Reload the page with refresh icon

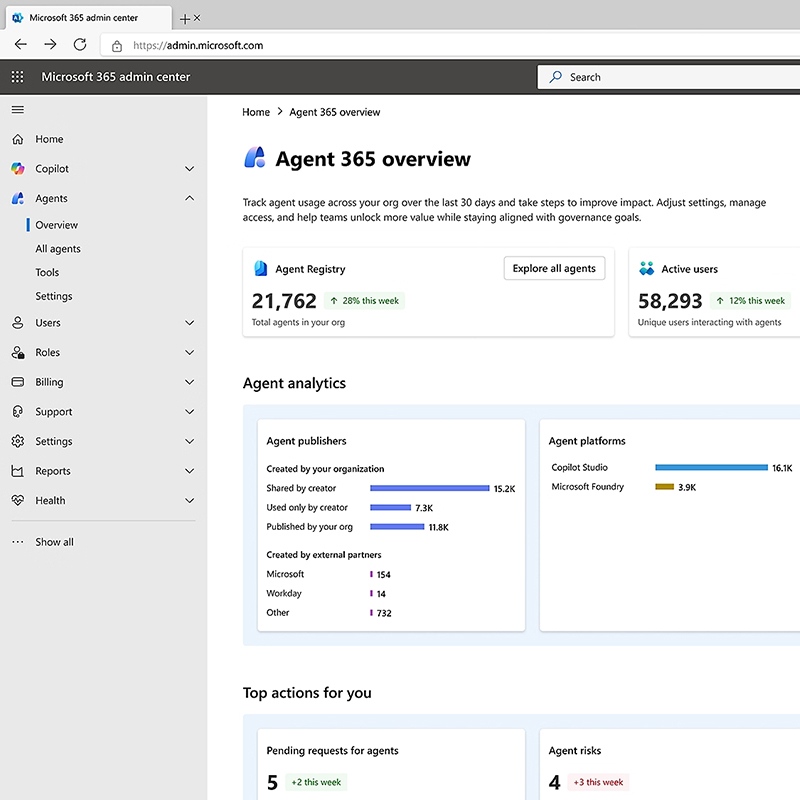click(x=80, y=44)
